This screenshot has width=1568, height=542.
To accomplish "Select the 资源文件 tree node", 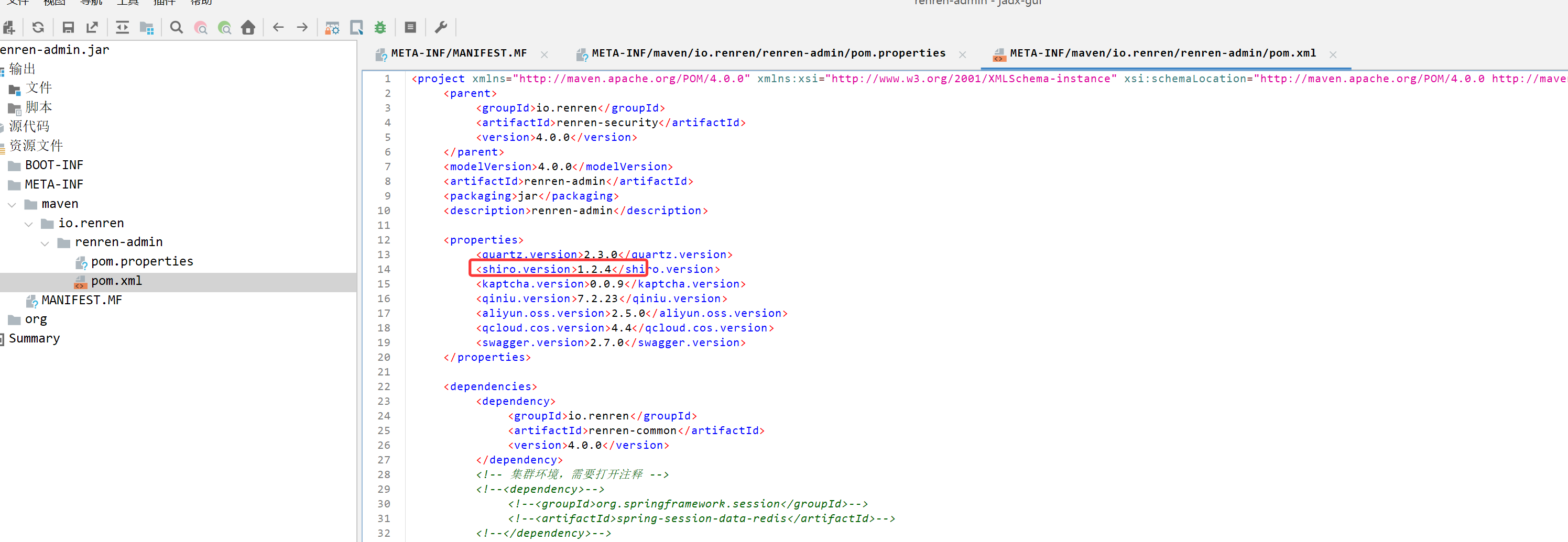I will coord(35,146).
